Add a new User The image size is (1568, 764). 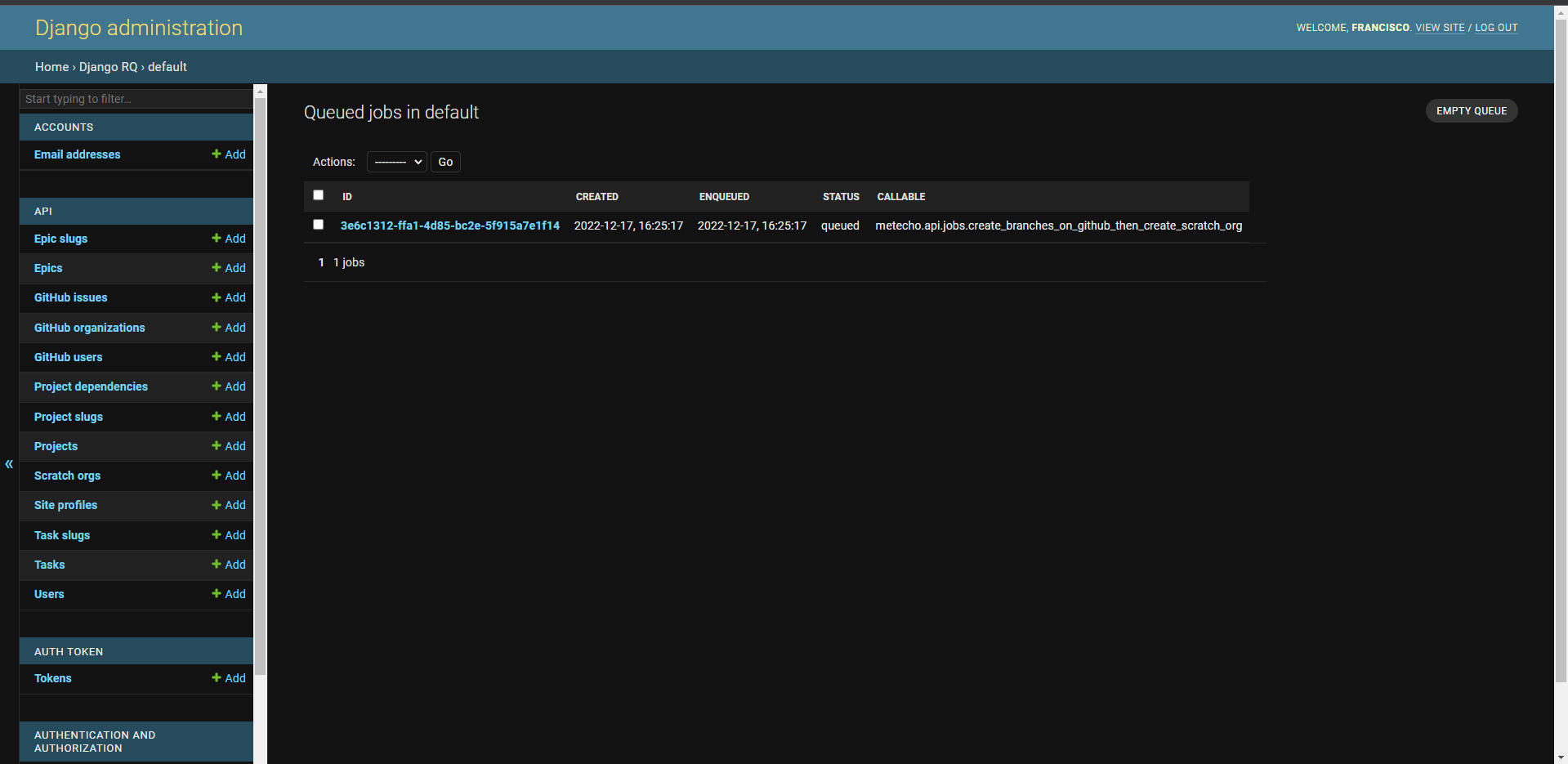point(229,594)
